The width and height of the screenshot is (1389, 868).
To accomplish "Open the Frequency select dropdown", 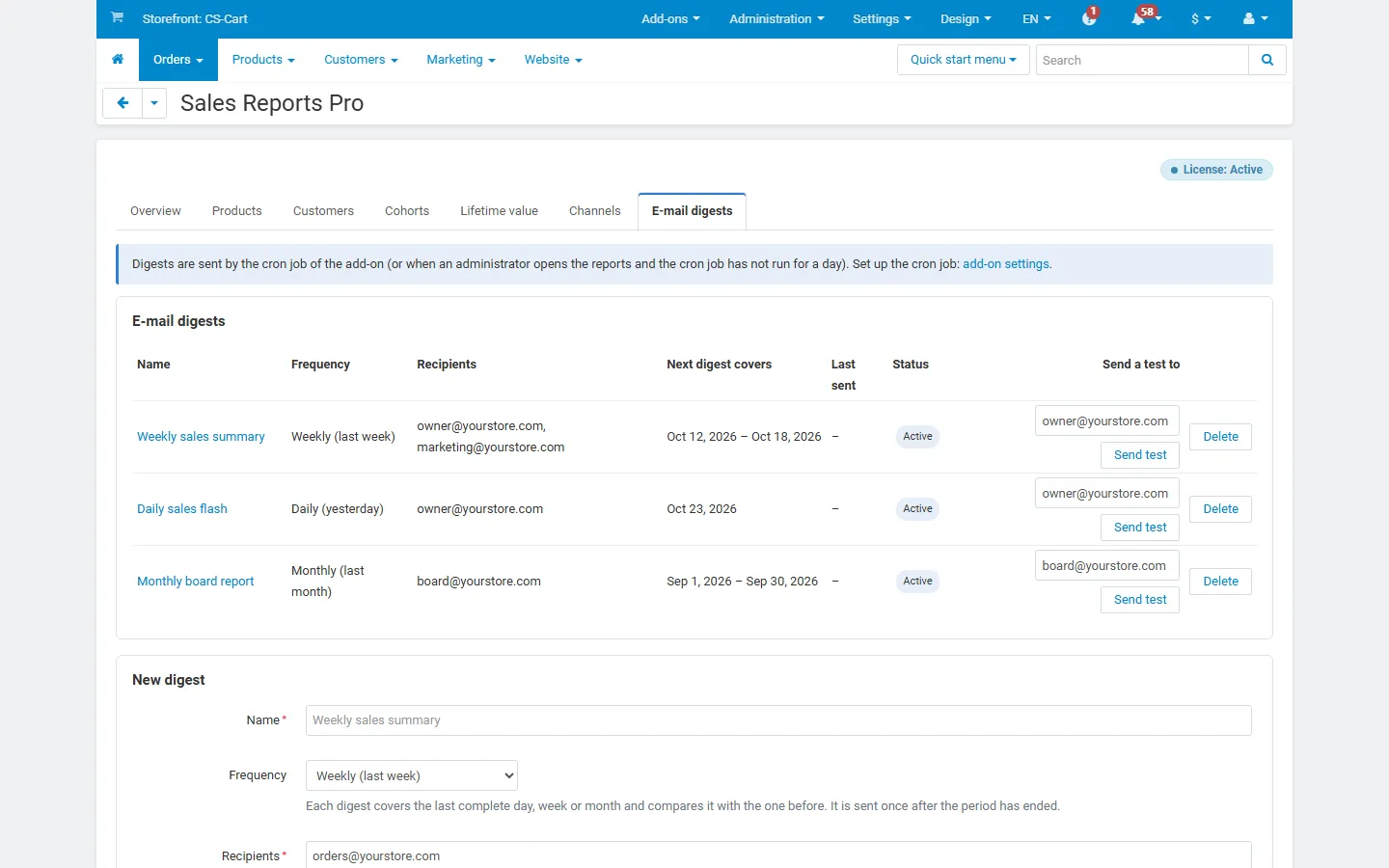I will tap(412, 775).
